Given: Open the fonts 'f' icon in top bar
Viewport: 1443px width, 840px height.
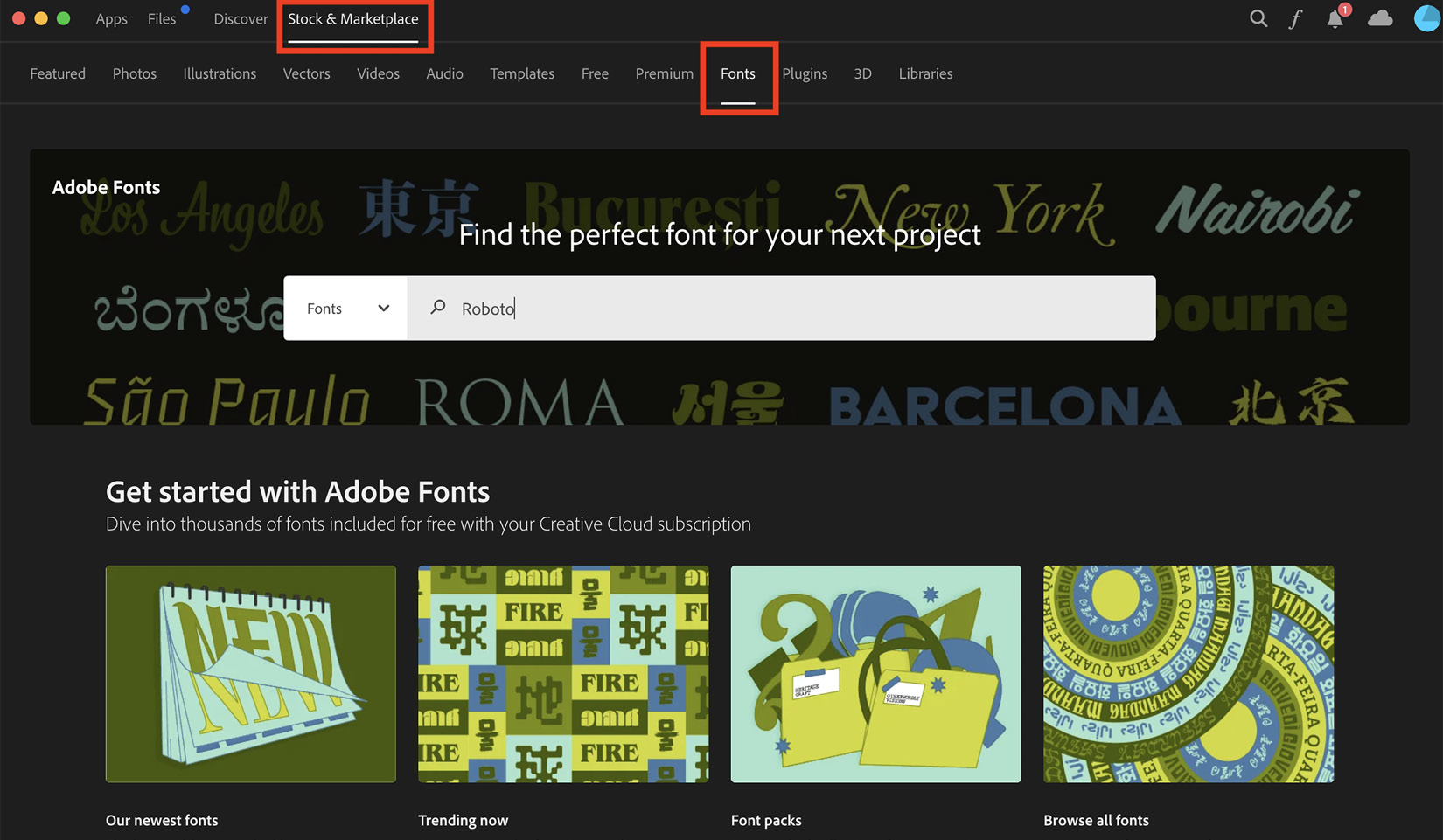Looking at the screenshot, I should tap(1295, 19).
